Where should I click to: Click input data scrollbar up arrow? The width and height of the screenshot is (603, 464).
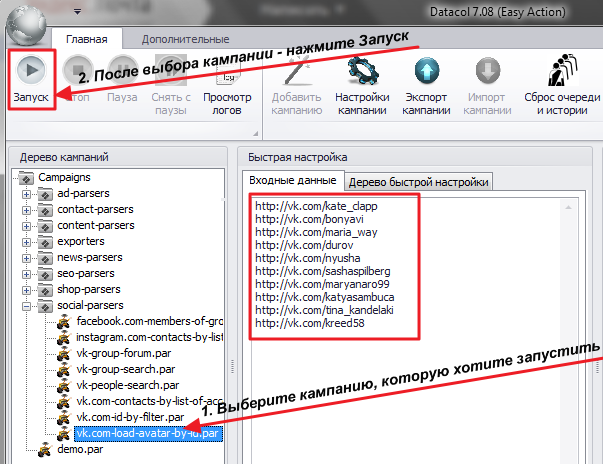568,208
